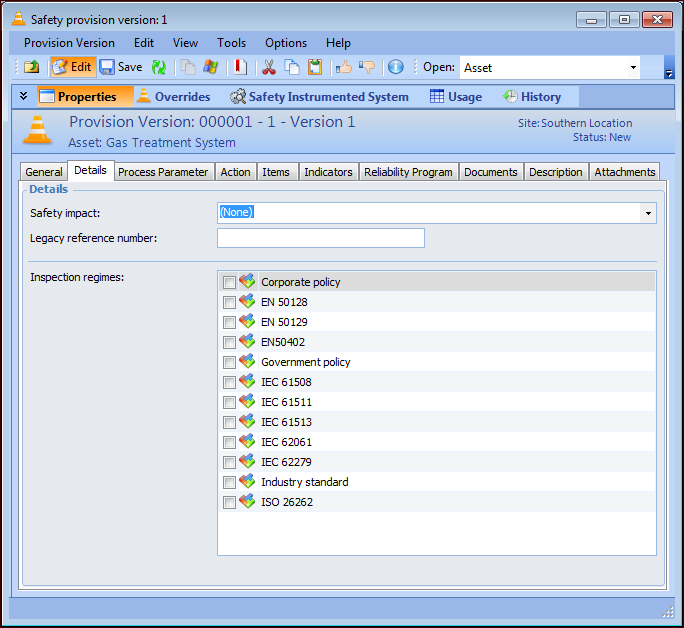The height and width of the screenshot is (628, 684).
Task: Click the green Refresh icon in toolbar
Action: (159, 67)
